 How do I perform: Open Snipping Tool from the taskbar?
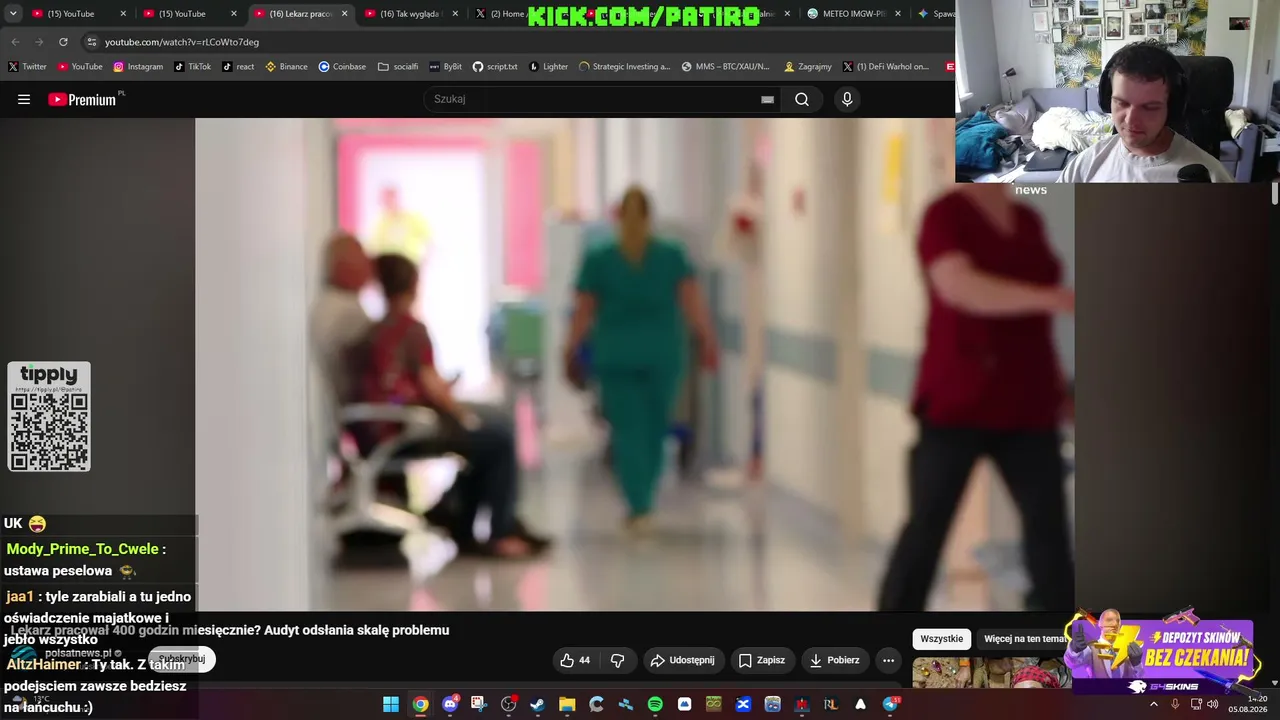coord(479,704)
